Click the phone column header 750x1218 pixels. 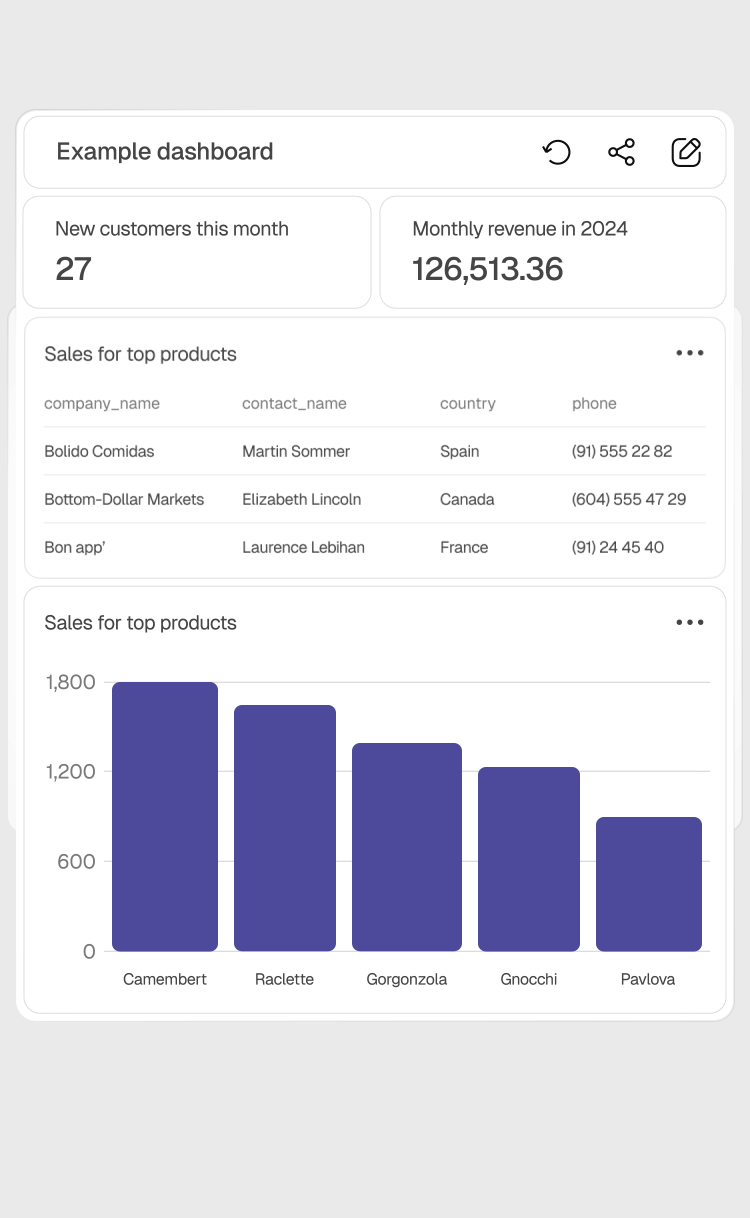pos(594,404)
